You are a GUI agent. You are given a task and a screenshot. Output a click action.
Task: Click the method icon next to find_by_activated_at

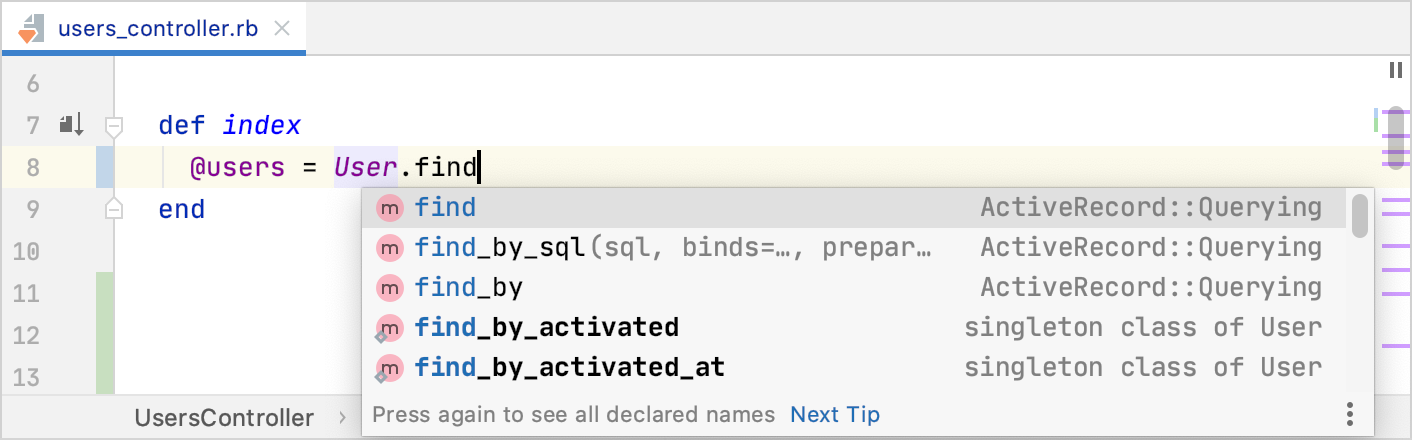tap(388, 368)
